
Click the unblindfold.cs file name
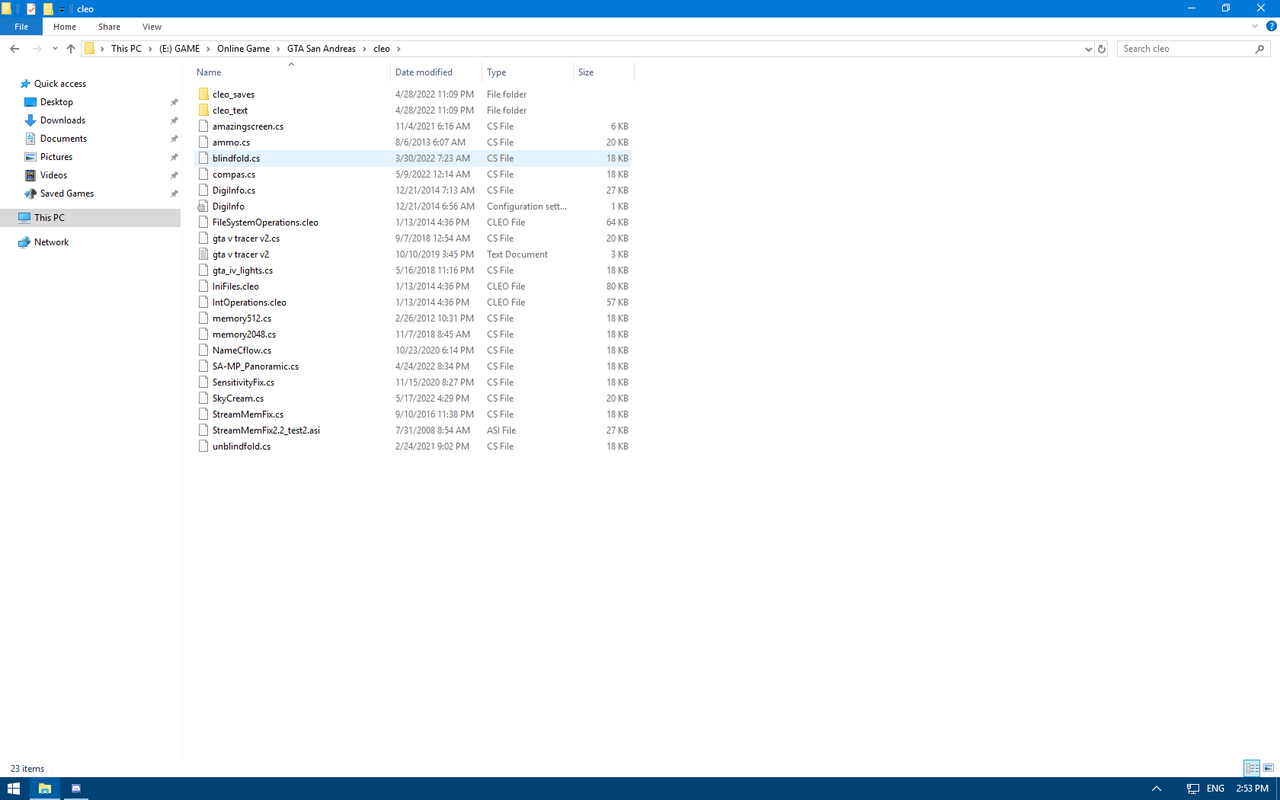pyautogui.click(x=241, y=446)
